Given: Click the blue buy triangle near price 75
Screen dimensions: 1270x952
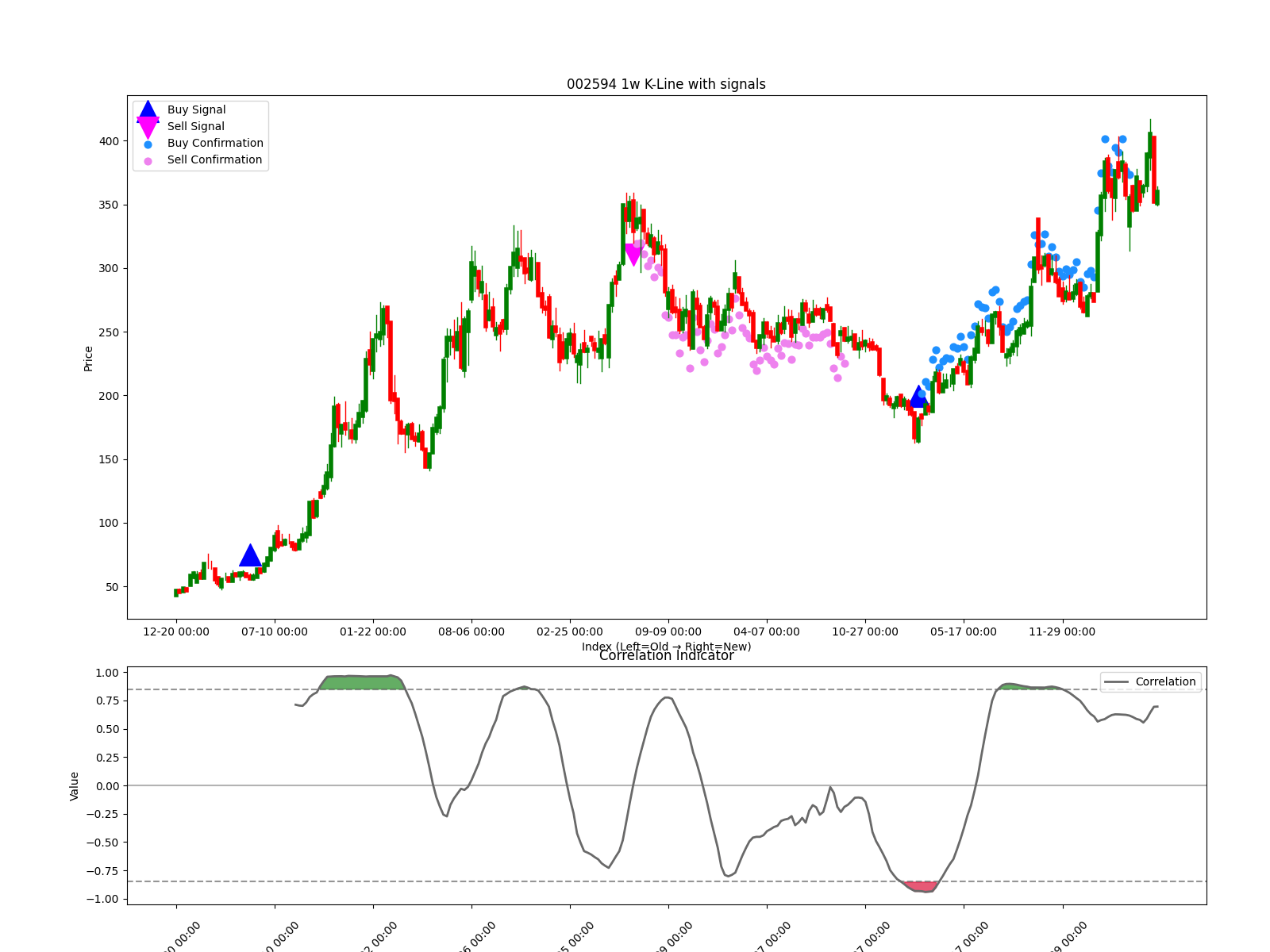Looking at the screenshot, I should (x=250, y=555).
